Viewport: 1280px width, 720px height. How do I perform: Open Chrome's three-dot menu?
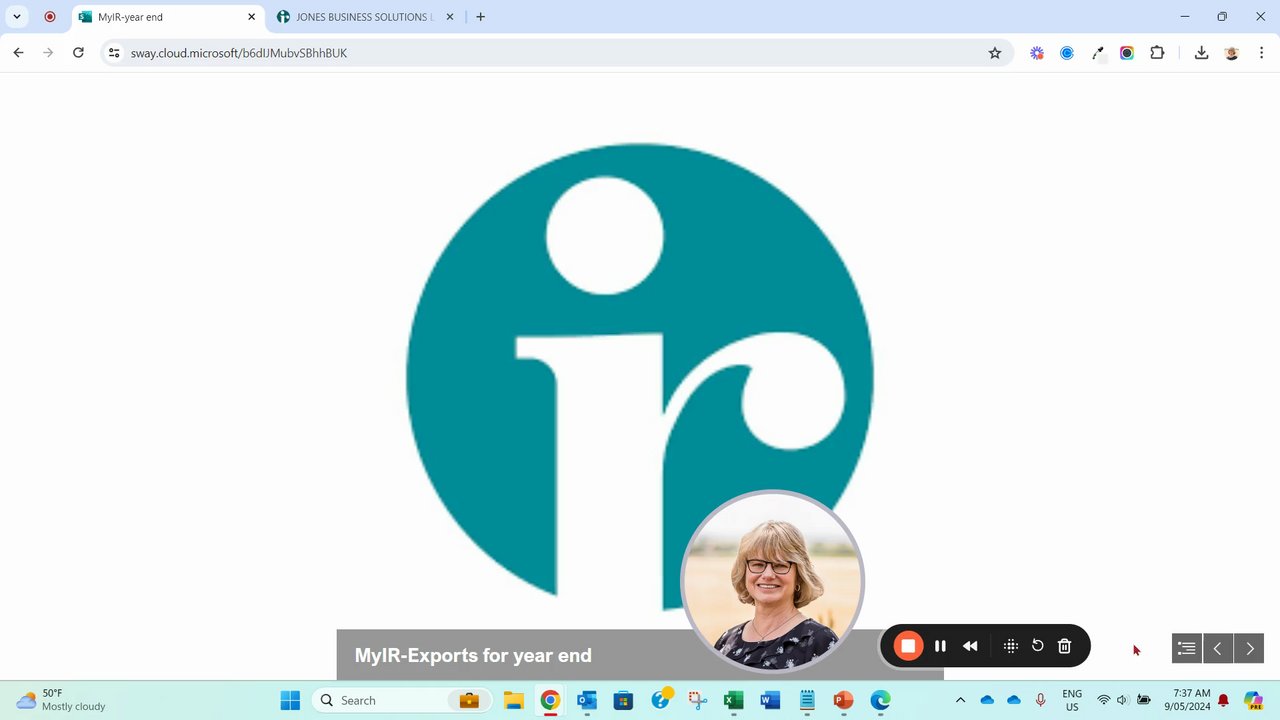pos(1262,53)
